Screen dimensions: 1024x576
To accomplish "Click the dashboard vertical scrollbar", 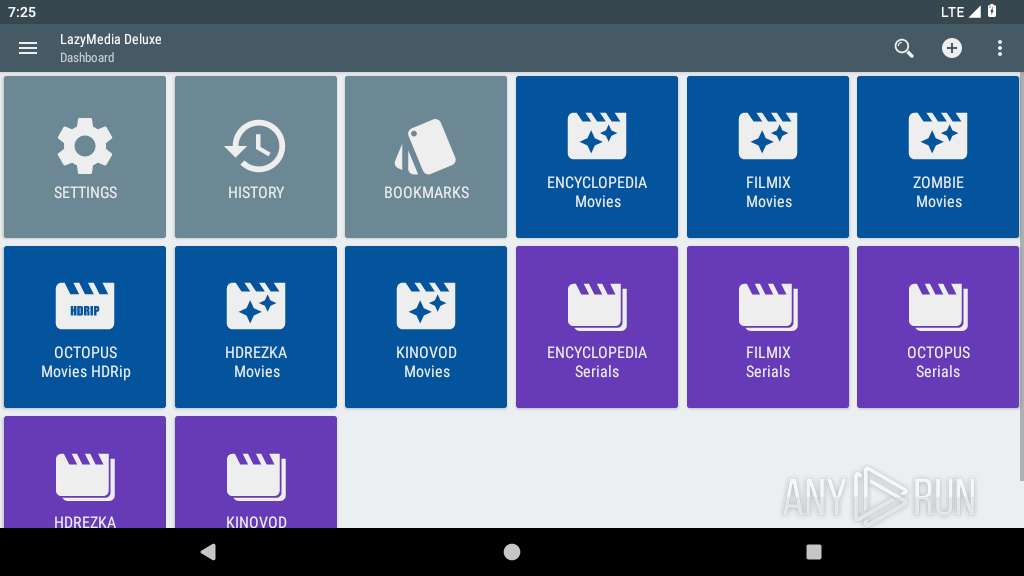I will pyautogui.click(x=1021, y=278).
